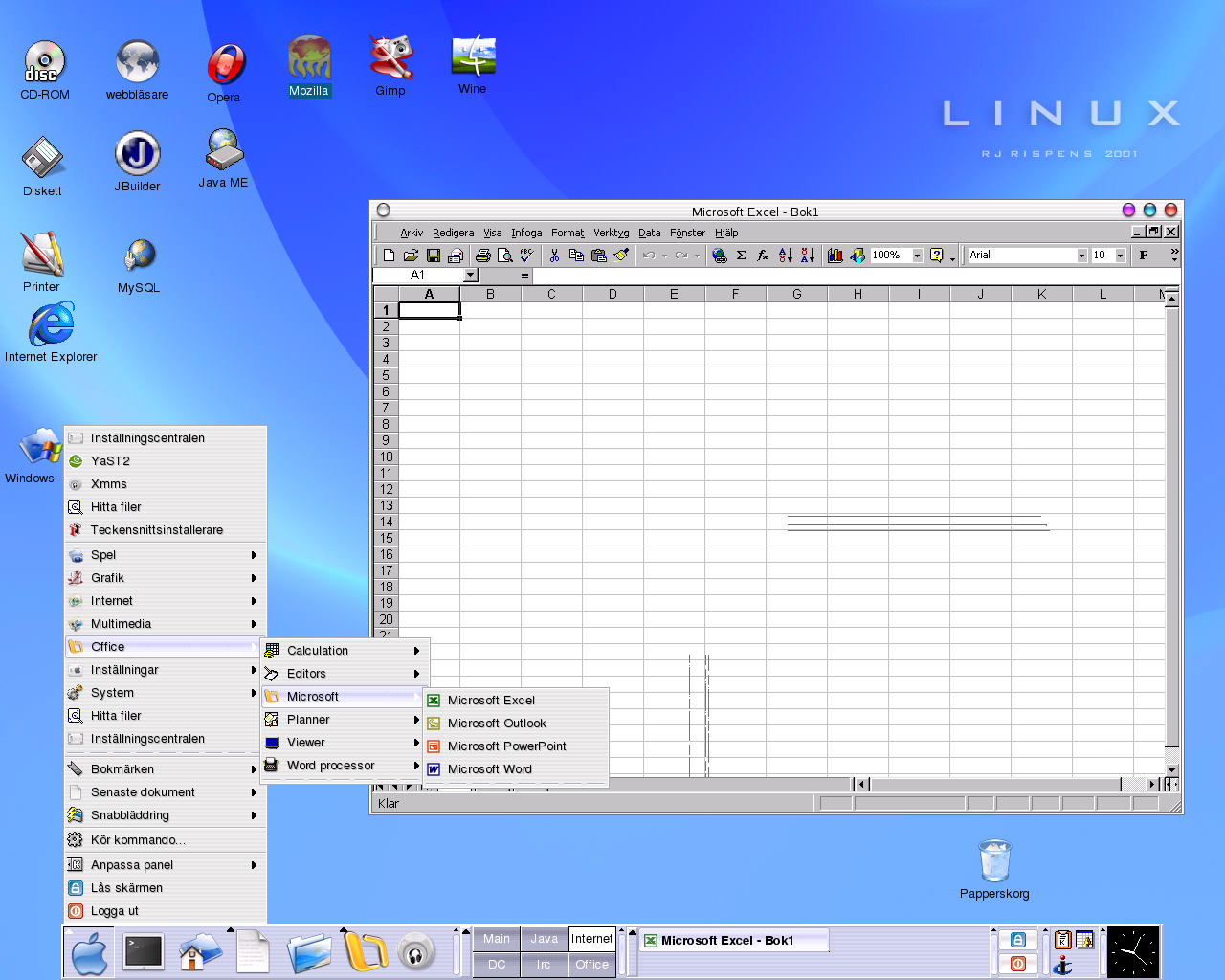The height and width of the screenshot is (980, 1225).
Task: Open the Arkiv menu in Excel
Action: tap(412, 233)
